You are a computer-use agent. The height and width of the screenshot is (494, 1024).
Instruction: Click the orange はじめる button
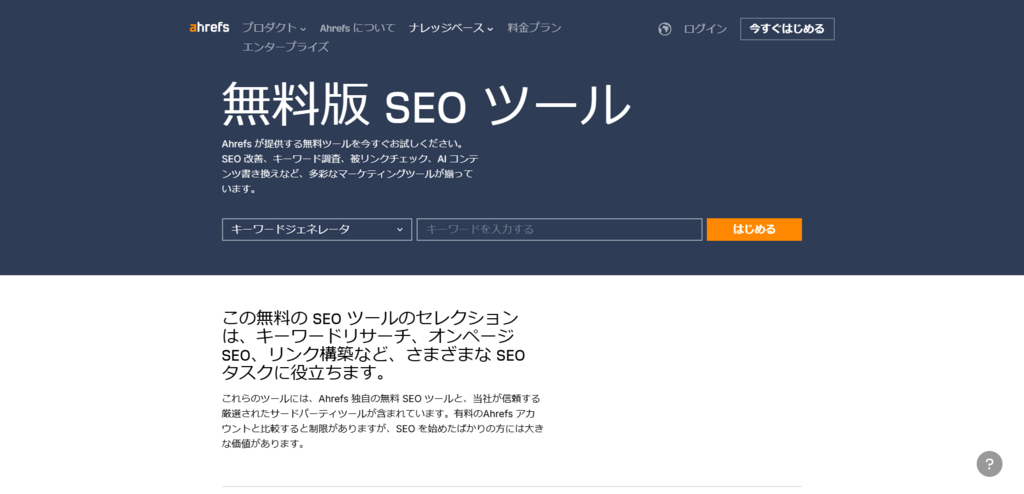click(x=754, y=229)
